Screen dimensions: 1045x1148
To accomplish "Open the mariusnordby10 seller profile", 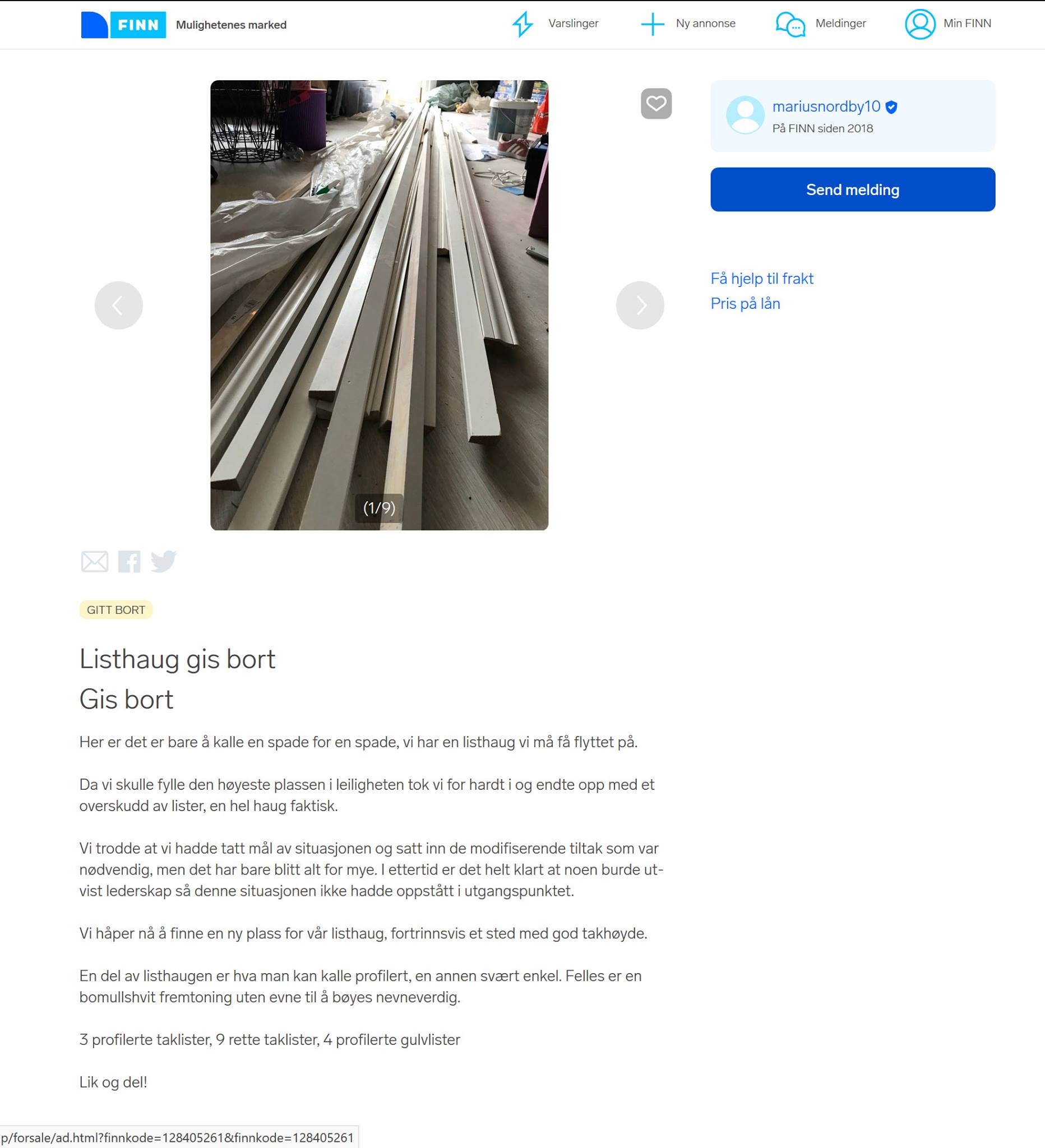I will click(x=826, y=107).
